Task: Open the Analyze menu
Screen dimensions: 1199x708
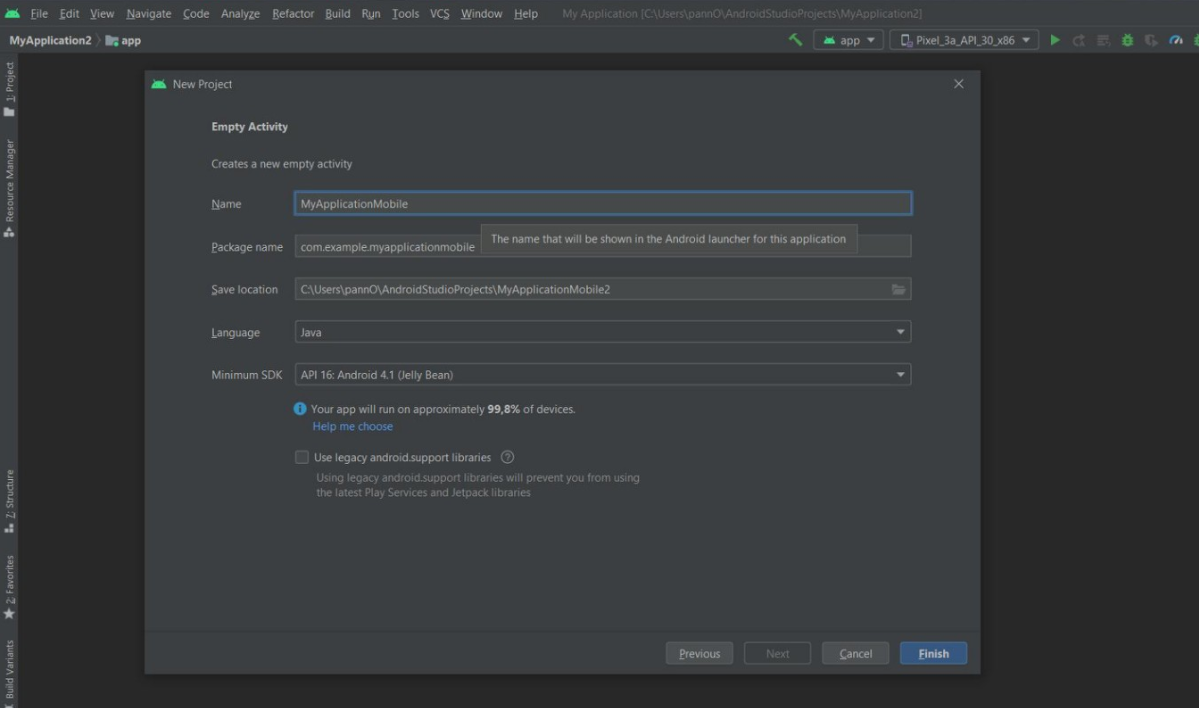Action: point(240,13)
